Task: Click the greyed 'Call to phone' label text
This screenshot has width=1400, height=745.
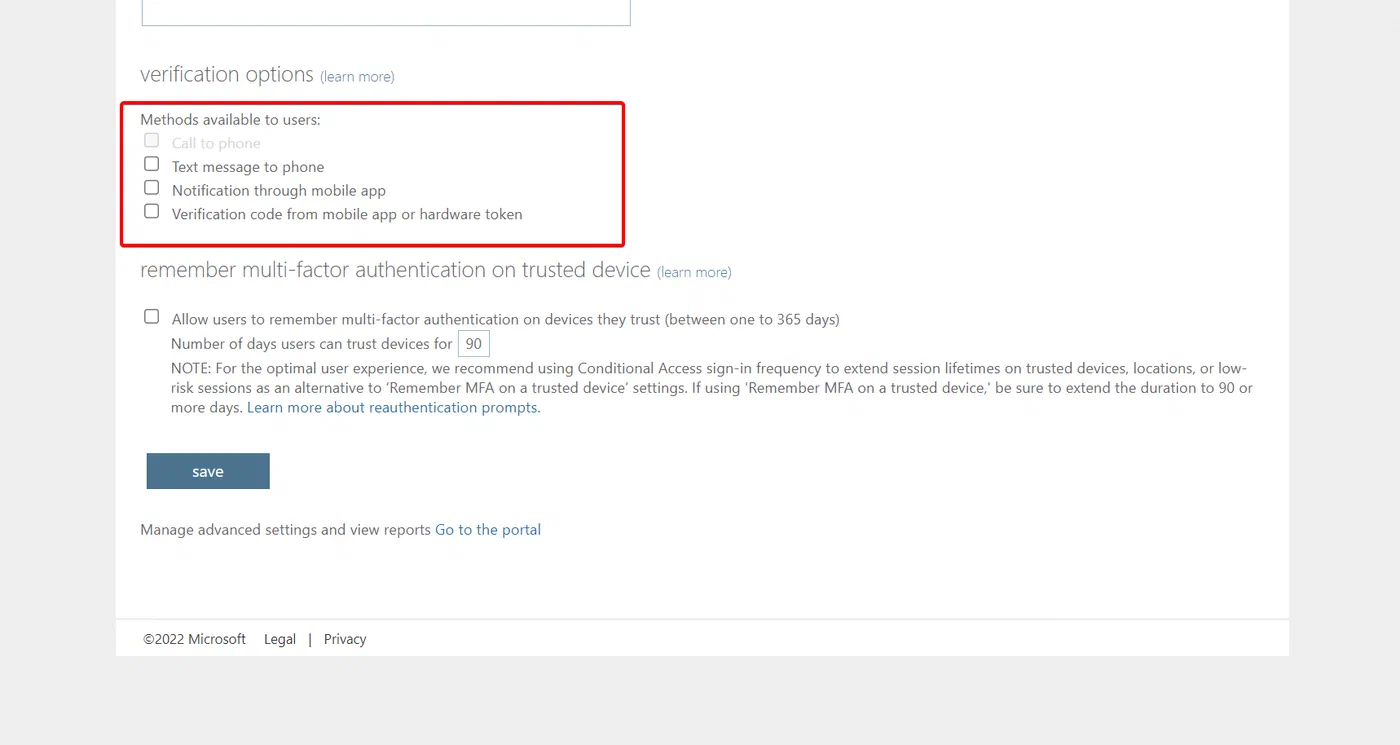Action: 216,143
